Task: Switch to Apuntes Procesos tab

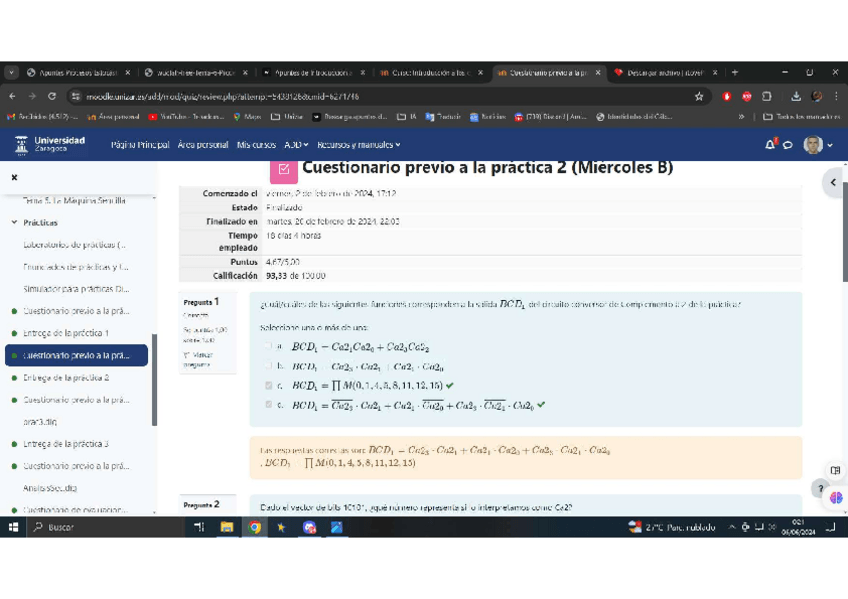Action: [79, 72]
